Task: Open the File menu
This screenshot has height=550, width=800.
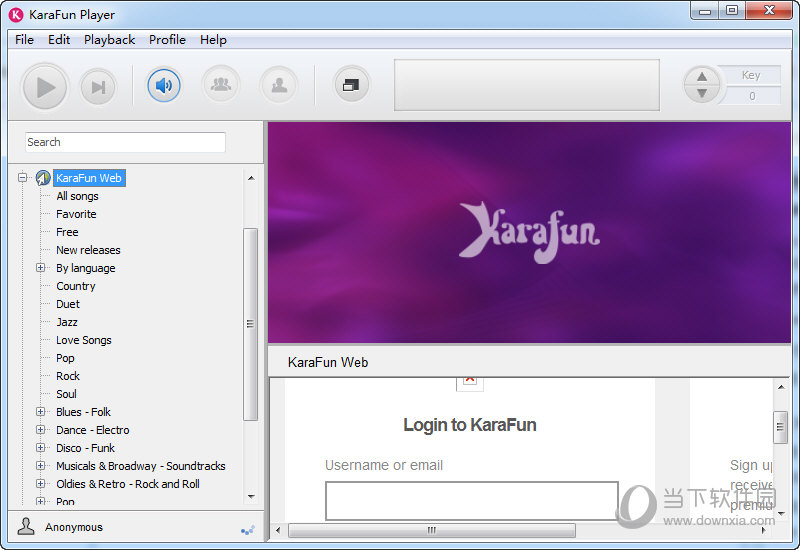Action: [x=24, y=40]
